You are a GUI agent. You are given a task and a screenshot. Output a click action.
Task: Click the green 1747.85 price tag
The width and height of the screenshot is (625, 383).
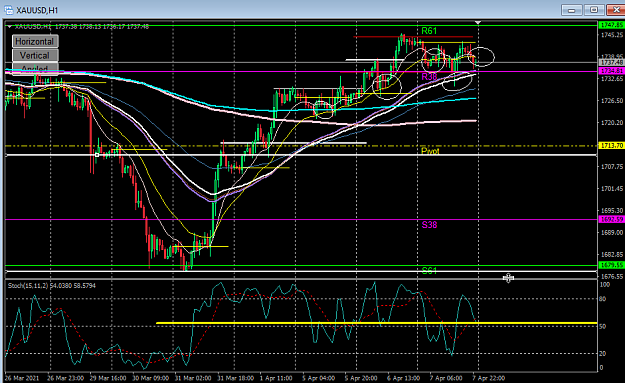[x=611, y=25]
